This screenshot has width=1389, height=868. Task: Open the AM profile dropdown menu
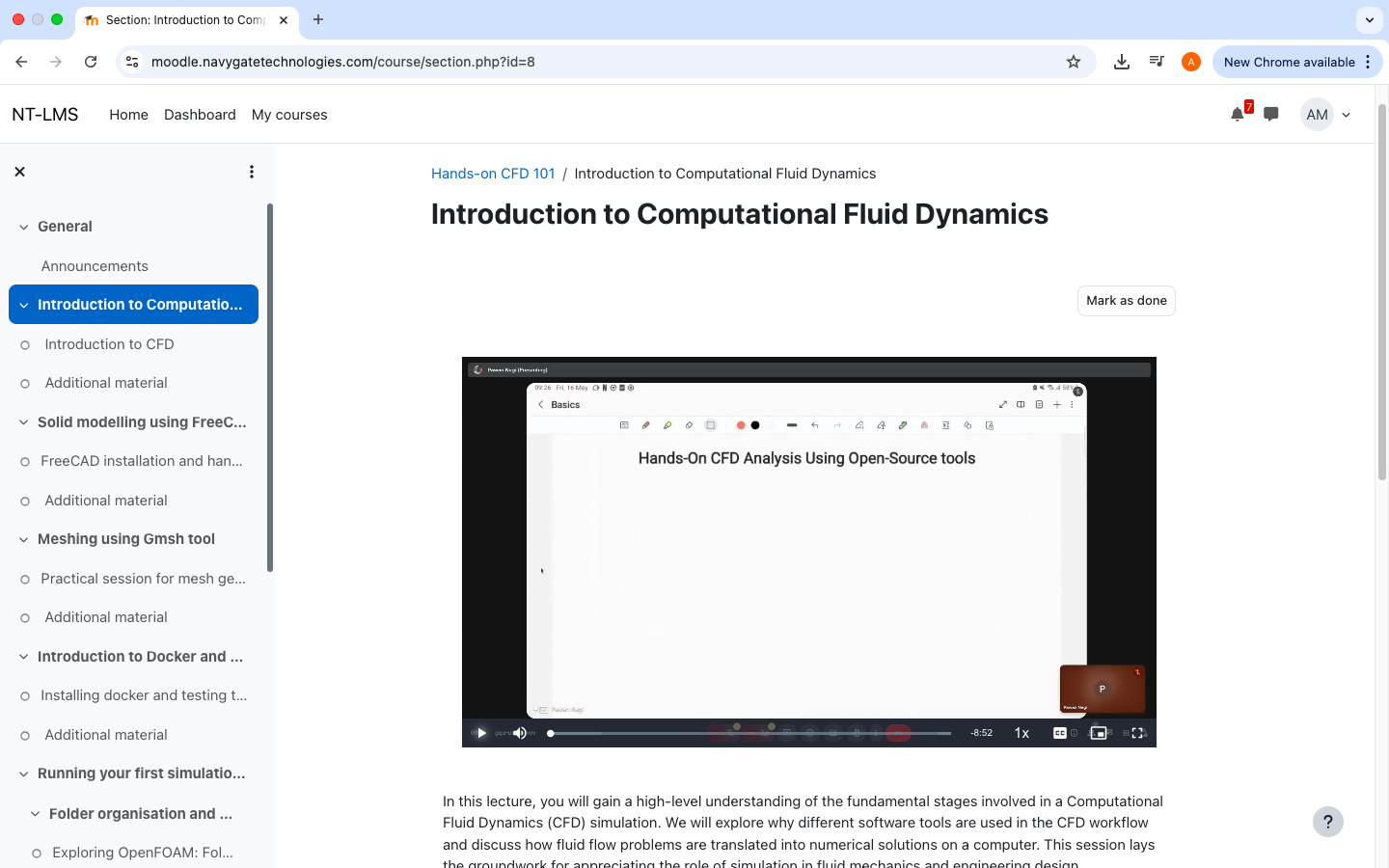[1325, 114]
